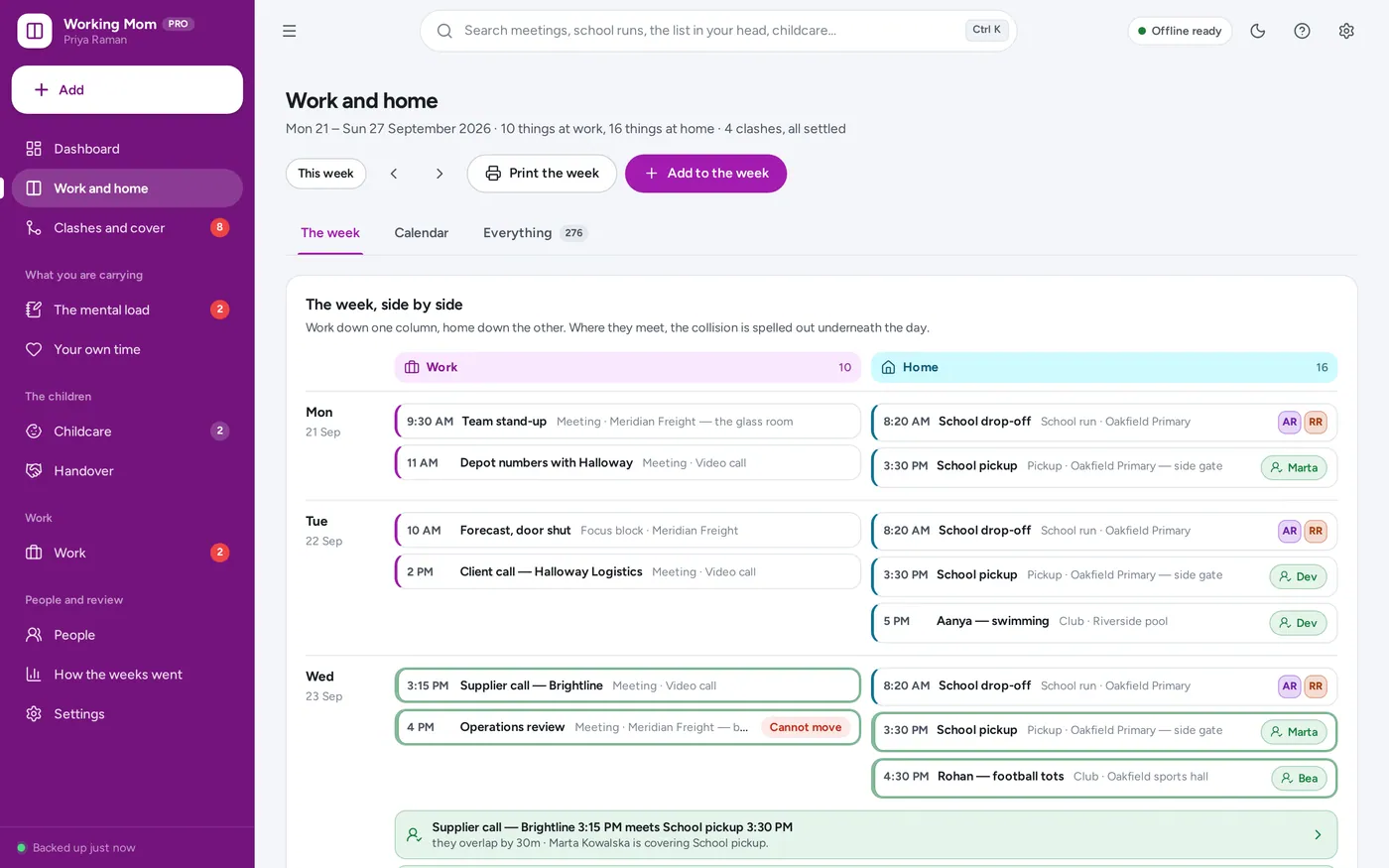
Task: Open Operations review meeting row
Action: [628, 727]
